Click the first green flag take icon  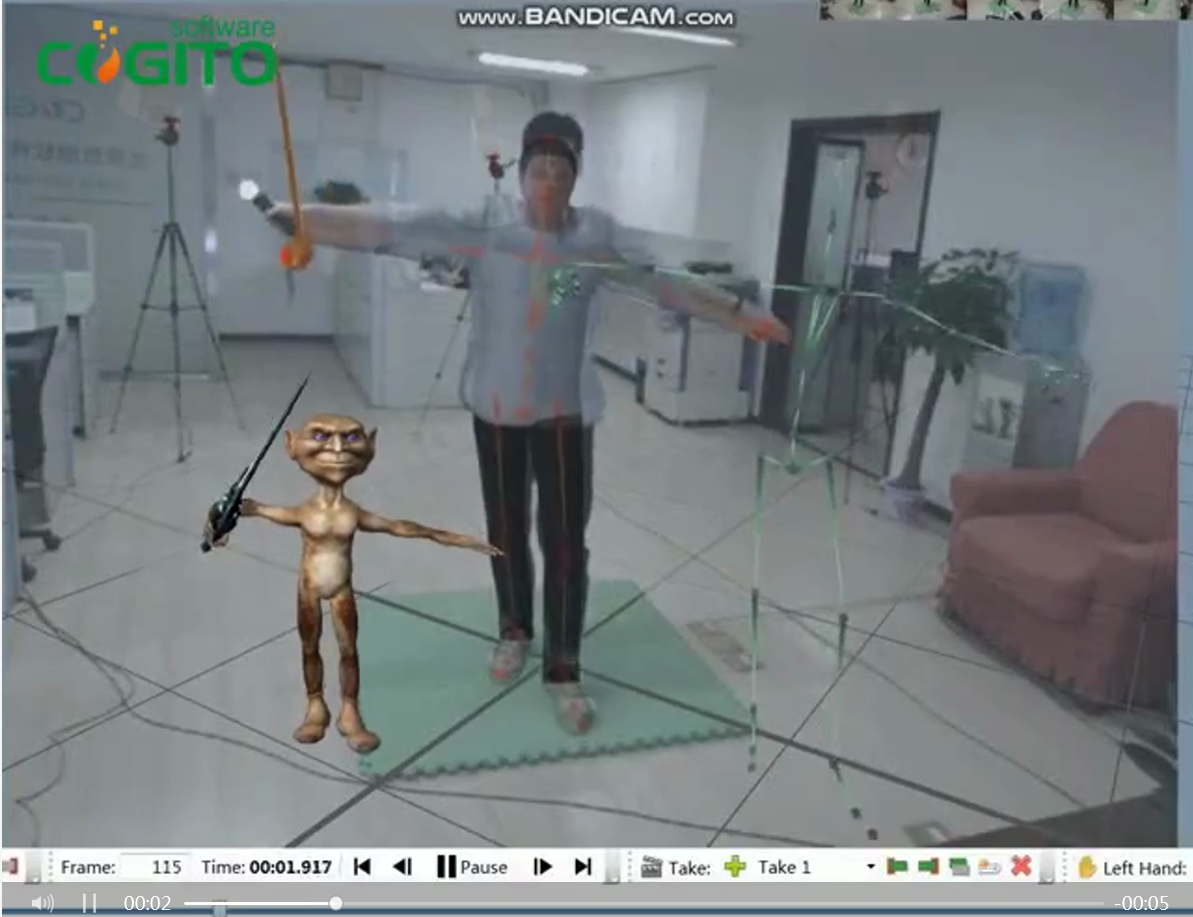pyautogui.click(x=898, y=867)
